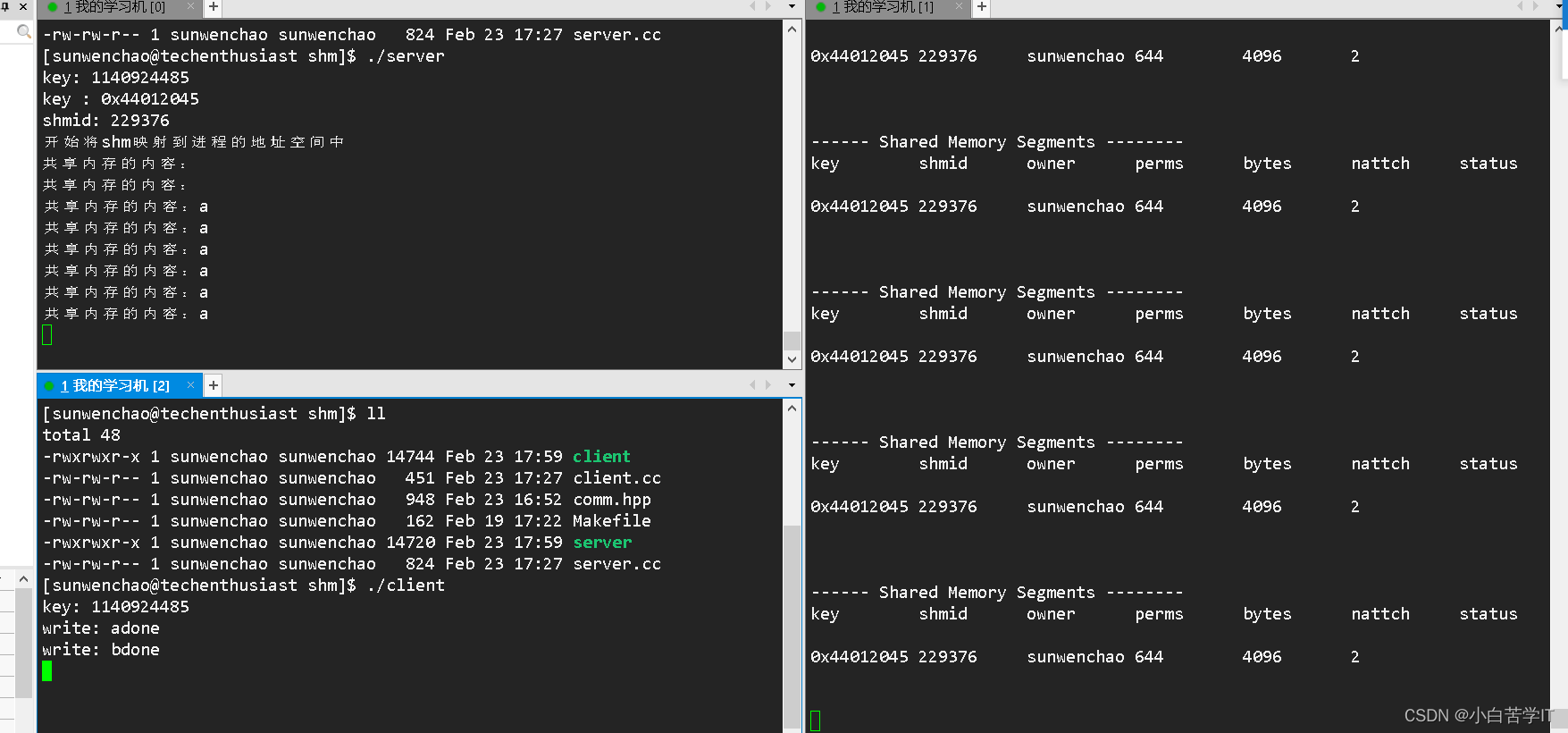Click the './client' command text
The width and height of the screenshot is (1568, 733).
pyautogui.click(x=406, y=586)
